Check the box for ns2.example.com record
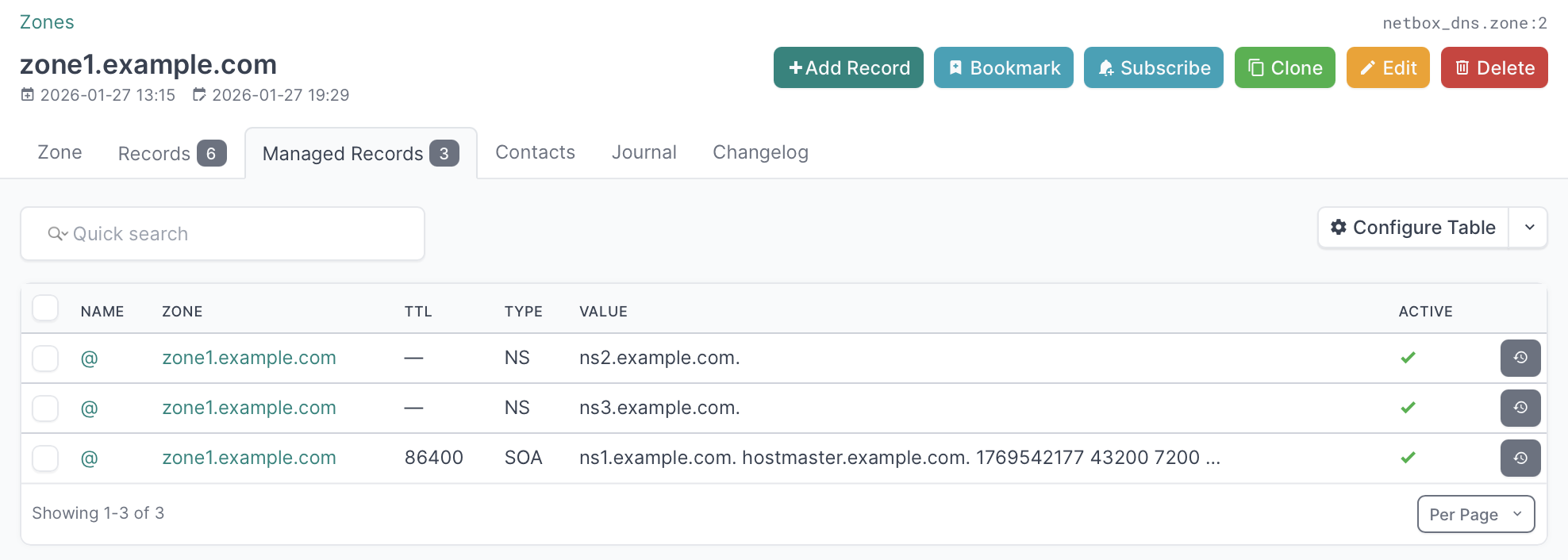The height and width of the screenshot is (560, 1568). [45, 358]
